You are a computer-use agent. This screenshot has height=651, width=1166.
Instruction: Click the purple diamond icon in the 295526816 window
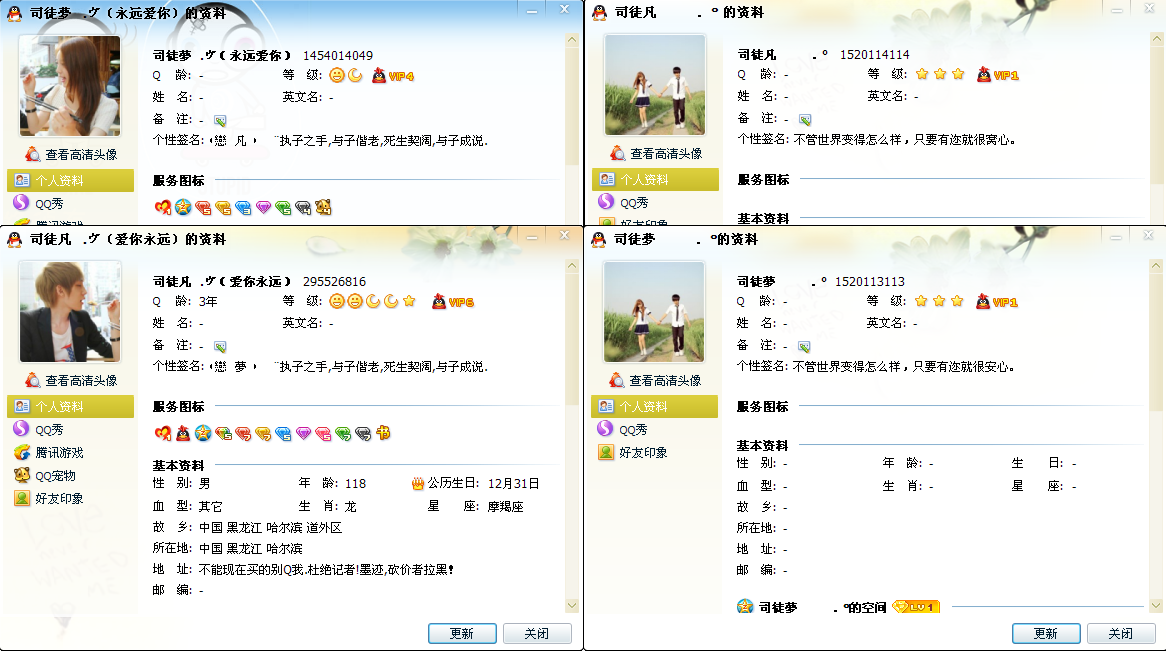point(303,434)
